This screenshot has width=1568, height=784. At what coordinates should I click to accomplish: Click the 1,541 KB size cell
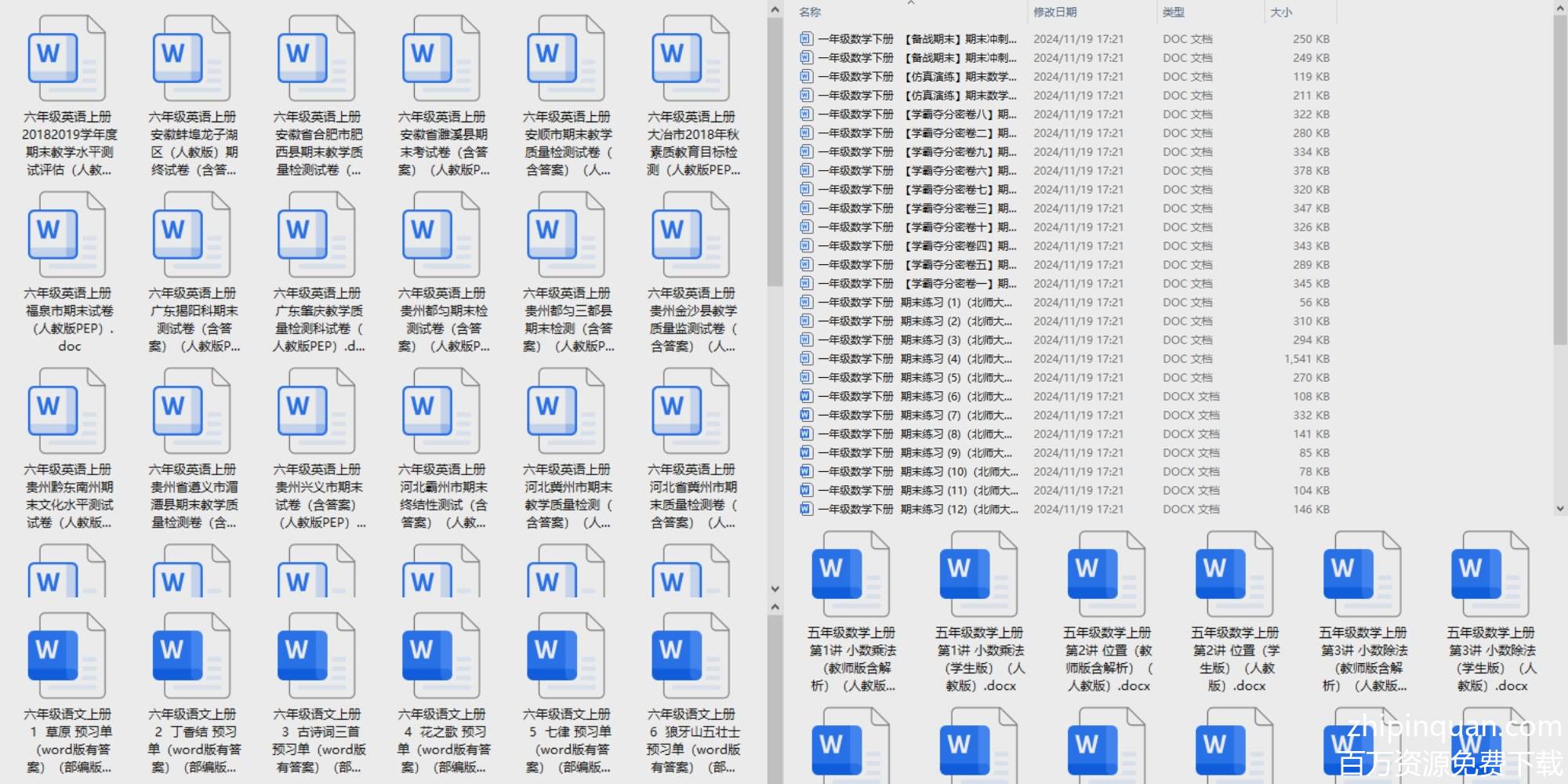1307,358
